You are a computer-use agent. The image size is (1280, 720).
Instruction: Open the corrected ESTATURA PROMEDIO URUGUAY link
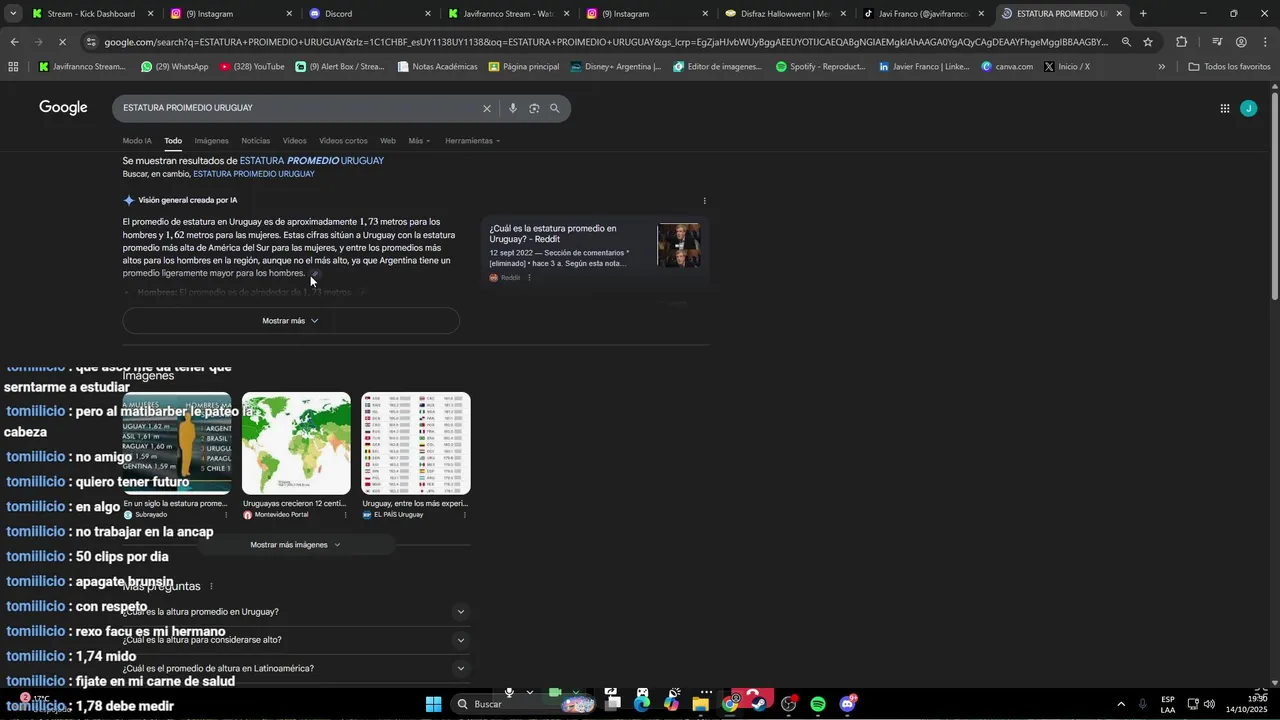pyautogui.click(x=312, y=161)
